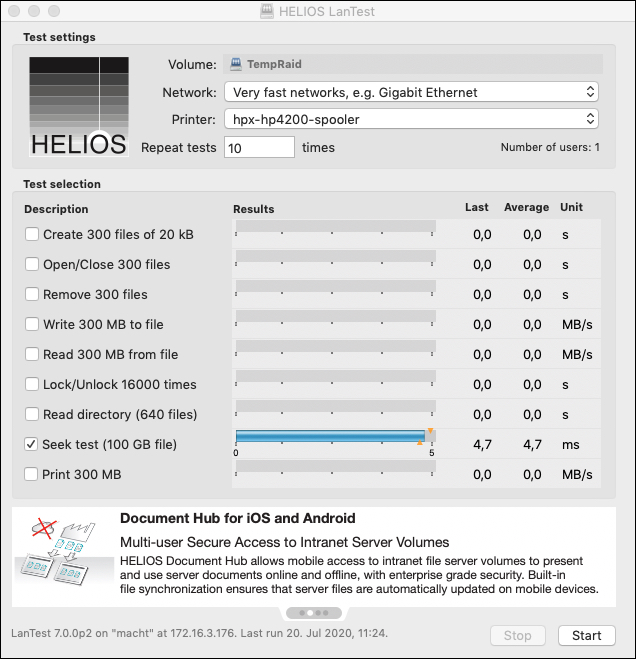Viewport: 636px width, 659px height.
Task: Click the Lock/Unlock result bar
Action: pyautogui.click(x=335, y=376)
